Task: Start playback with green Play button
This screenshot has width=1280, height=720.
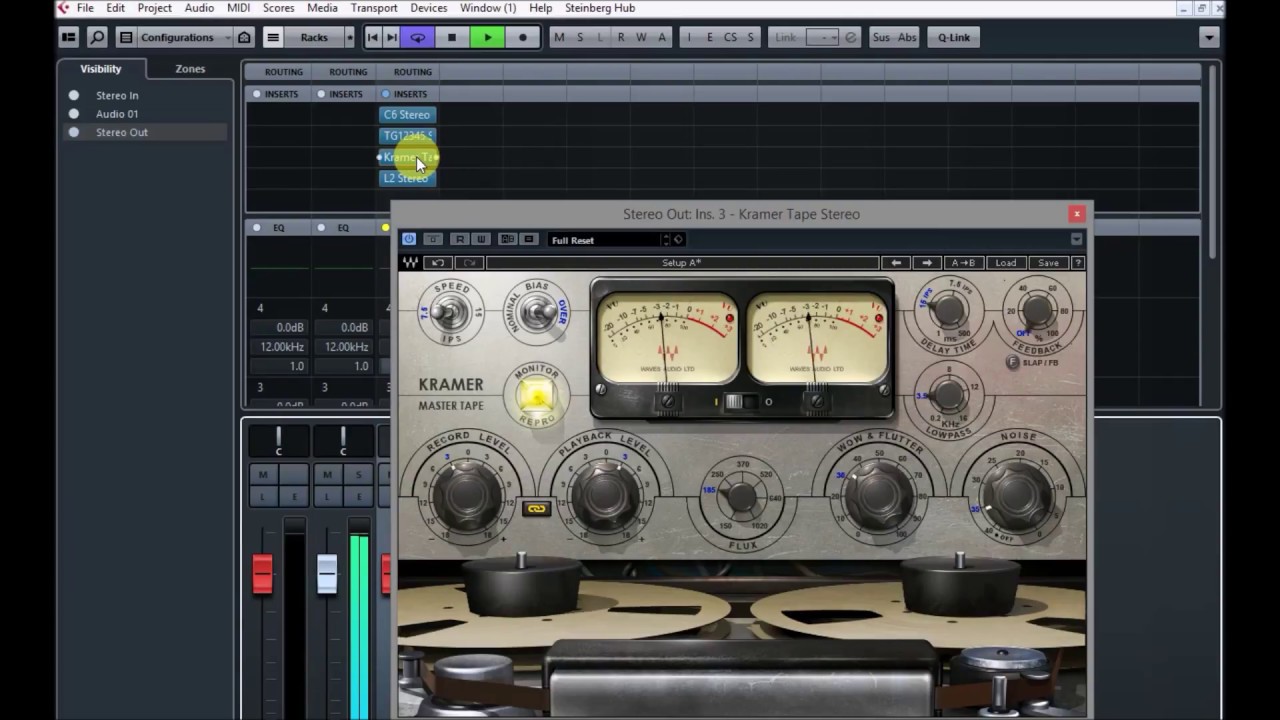Action: pos(487,37)
